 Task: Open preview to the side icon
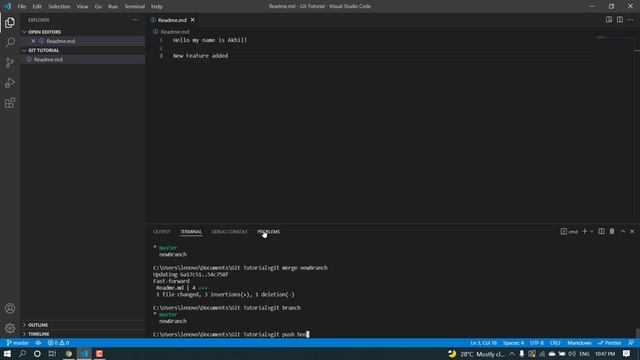click(609, 20)
